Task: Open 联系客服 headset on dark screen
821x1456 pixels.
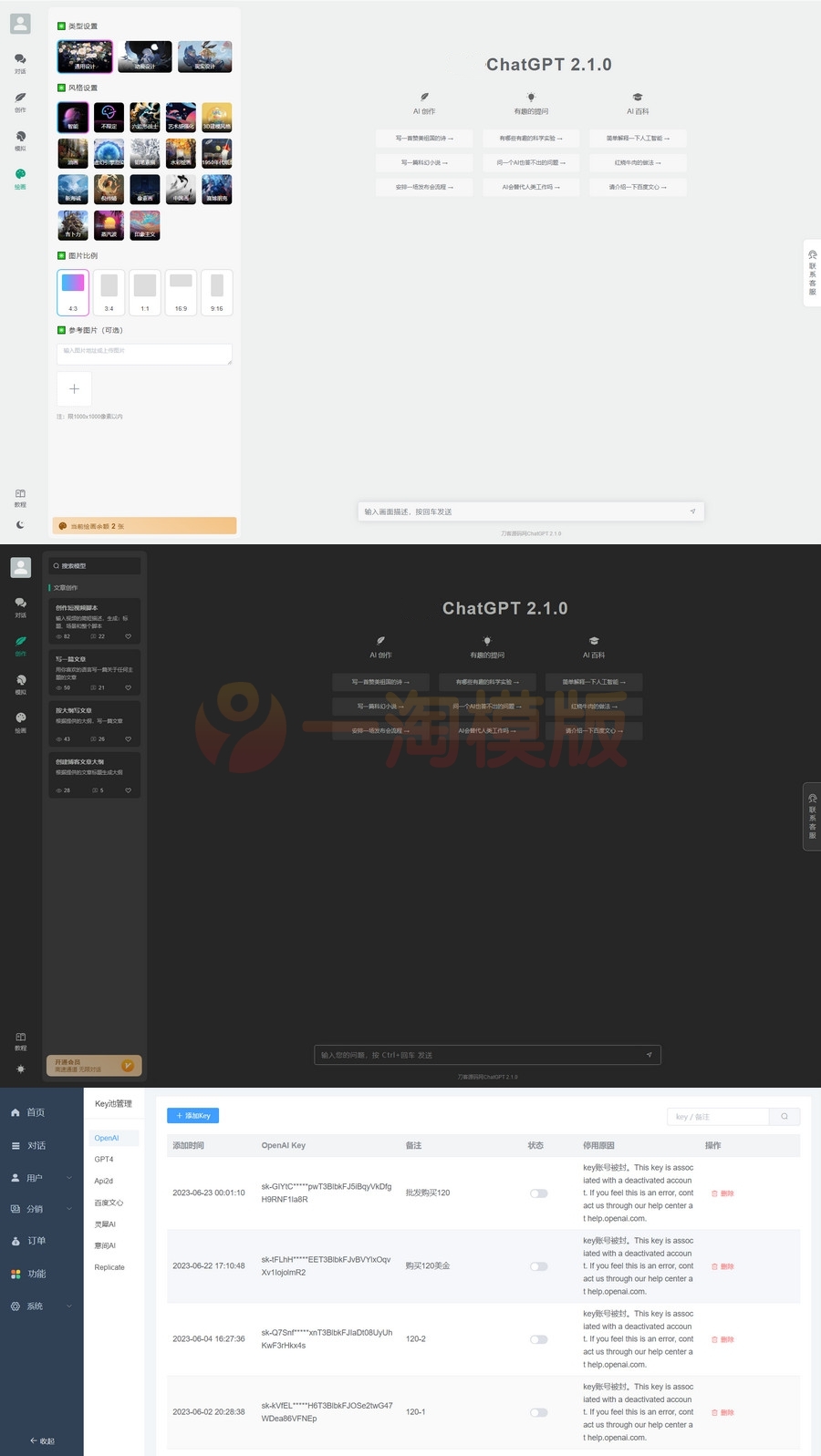Action: (812, 816)
